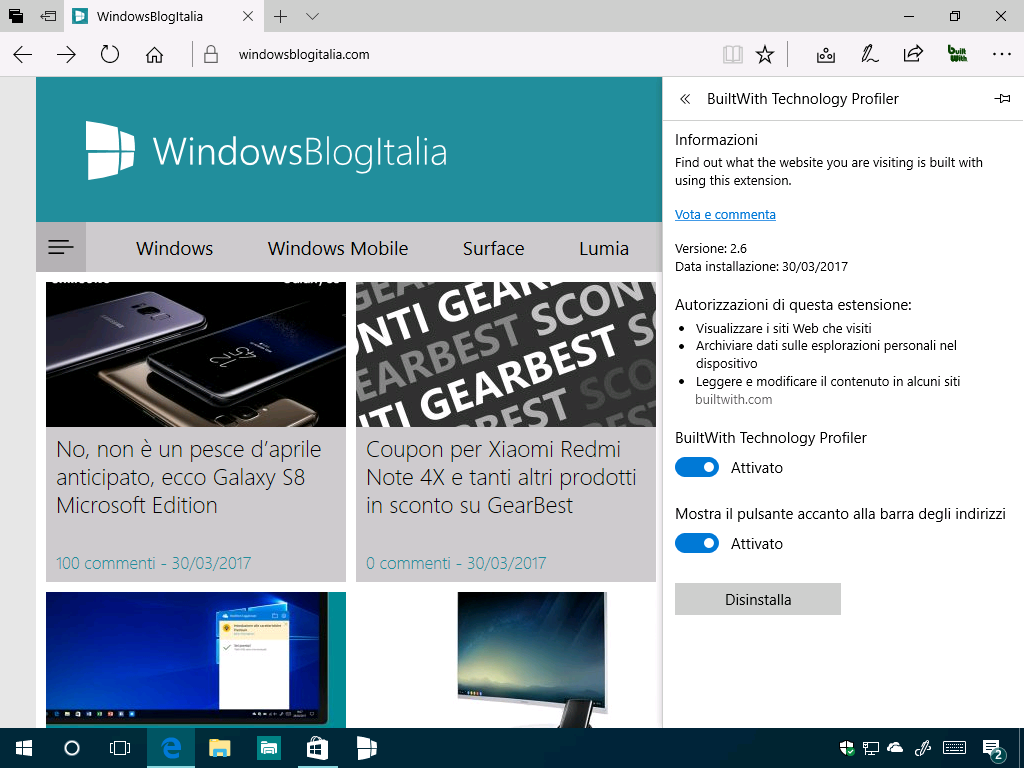This screenshot has height=768, width=1024.
Task: Disable the BuiltWith Technology Profiler extension
Action: click(697, 467)
